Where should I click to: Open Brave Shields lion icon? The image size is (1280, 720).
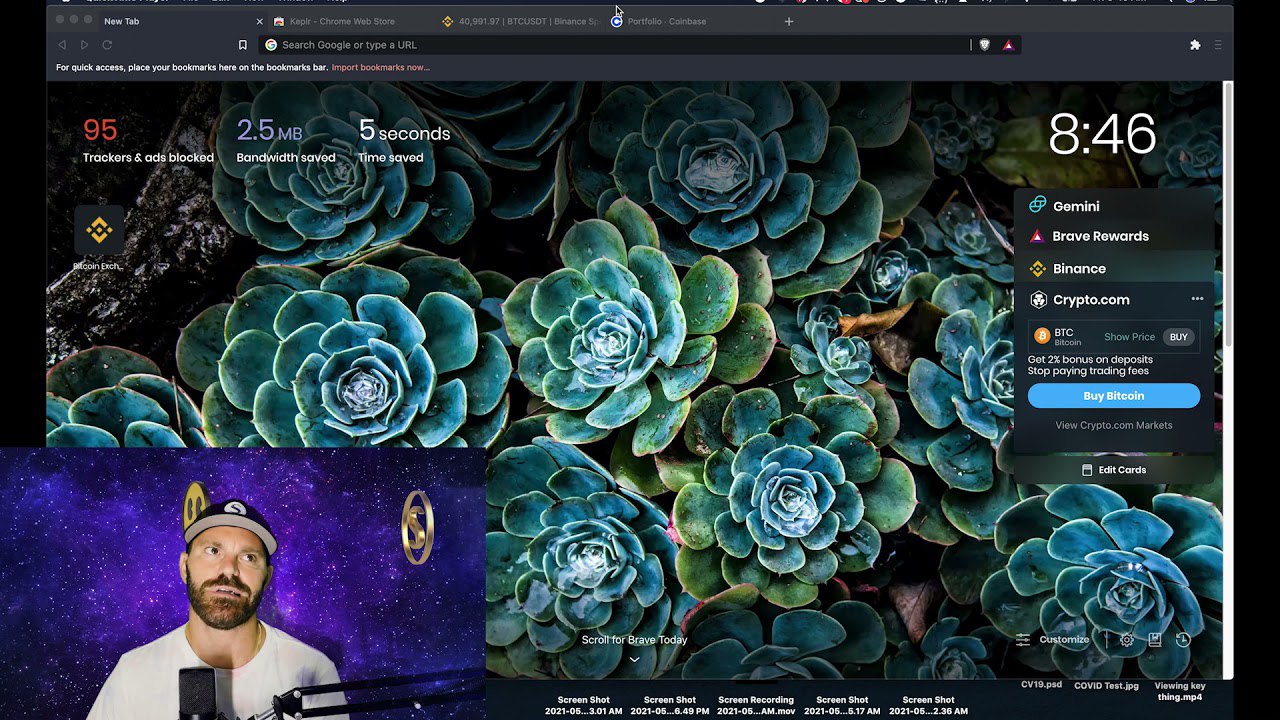coord(984,45)
